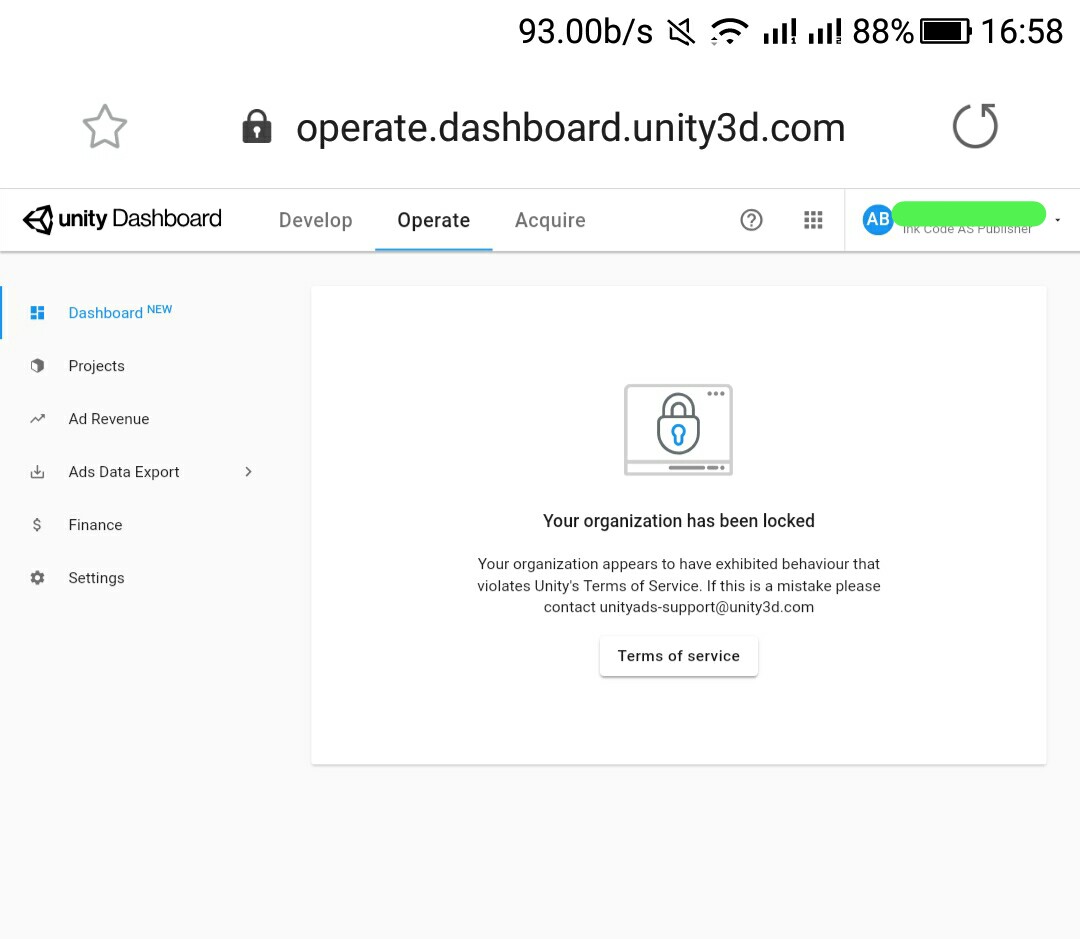Click the address bar URL
The height and width of the screenshot is (939, 1080).
(571, 127)
